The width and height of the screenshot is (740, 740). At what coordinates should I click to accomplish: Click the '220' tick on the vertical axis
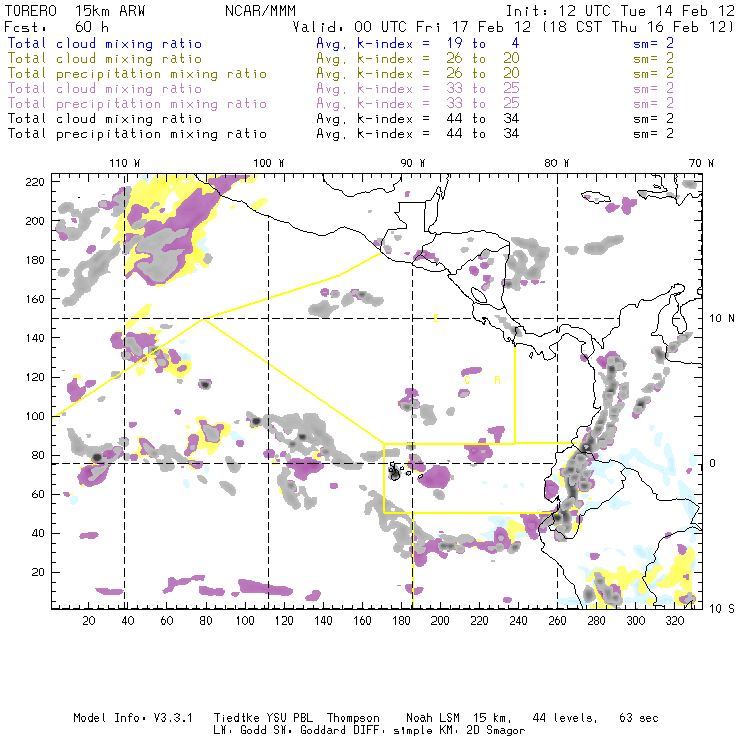click(35, 182)
